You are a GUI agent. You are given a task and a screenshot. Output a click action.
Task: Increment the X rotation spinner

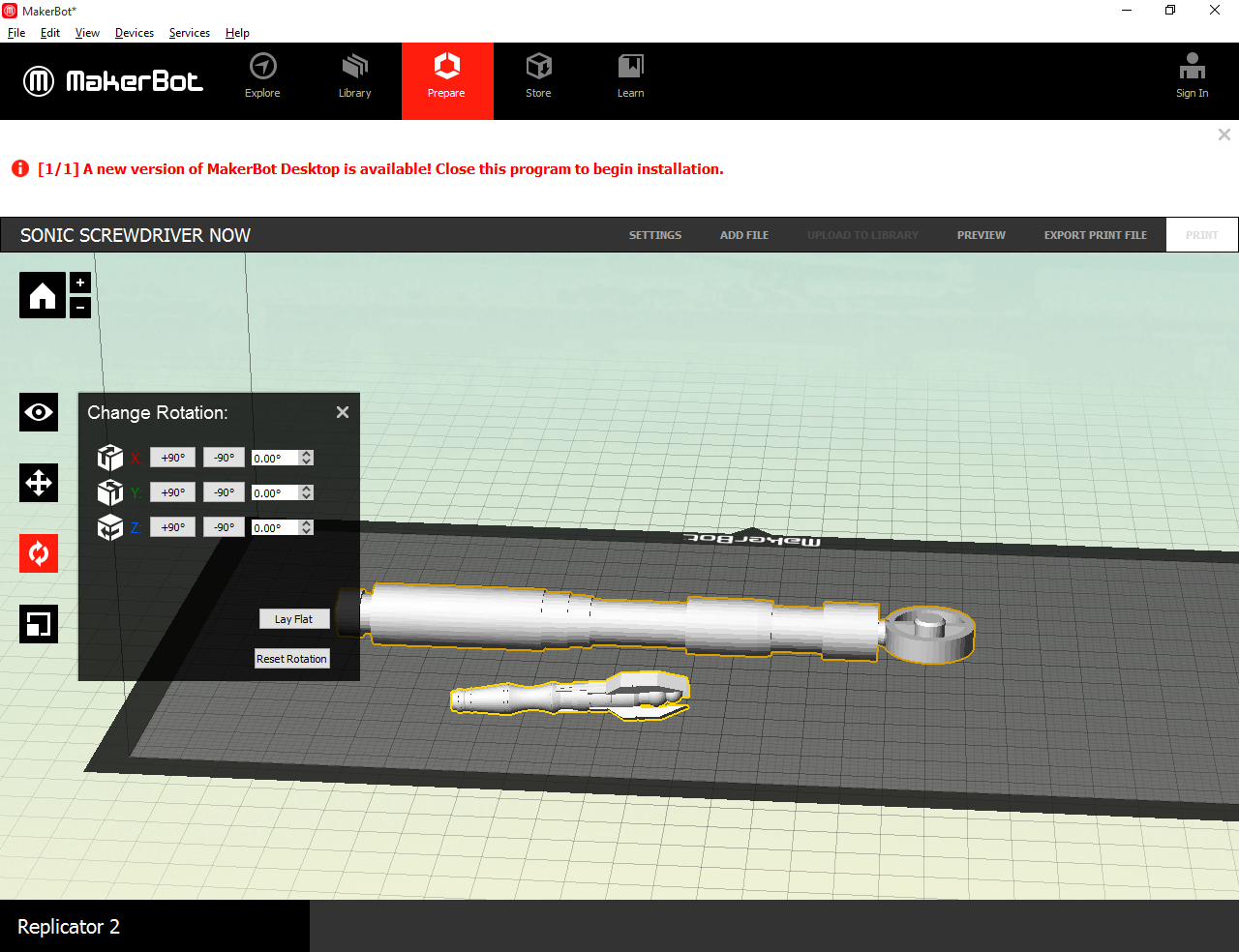click(307, 455)
